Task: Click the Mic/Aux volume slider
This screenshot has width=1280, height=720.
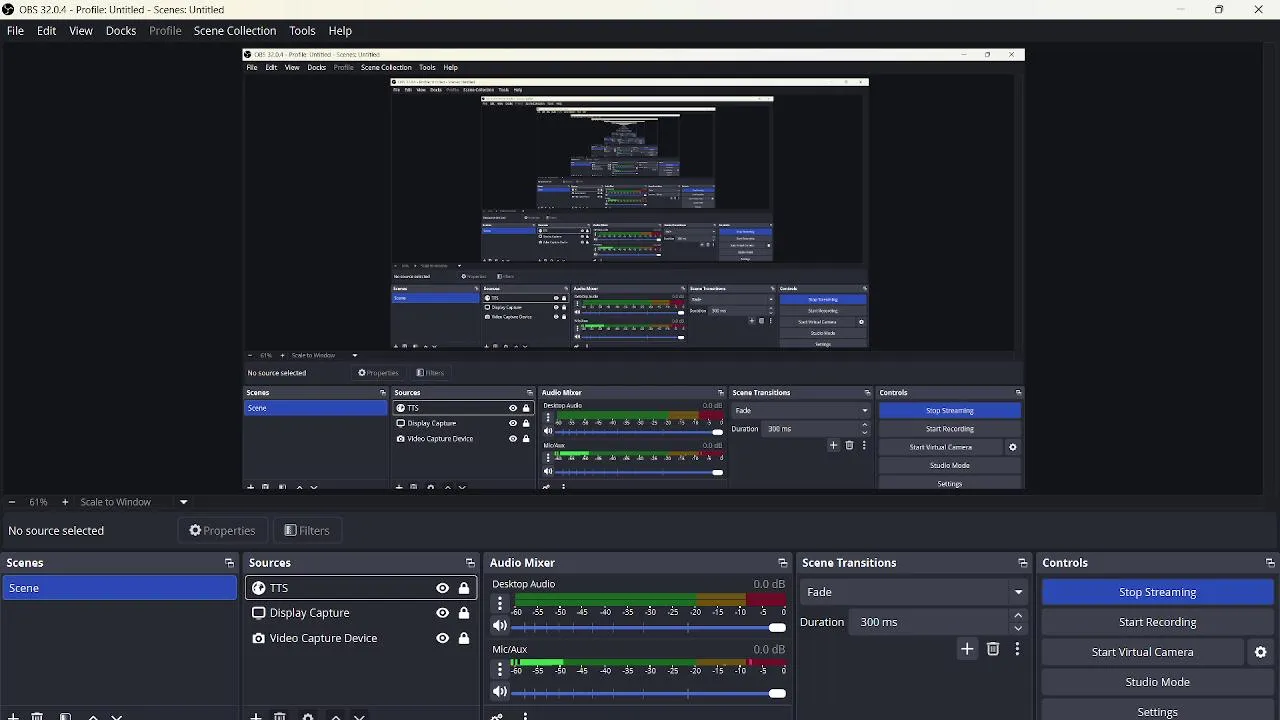Action: [648, 693]
